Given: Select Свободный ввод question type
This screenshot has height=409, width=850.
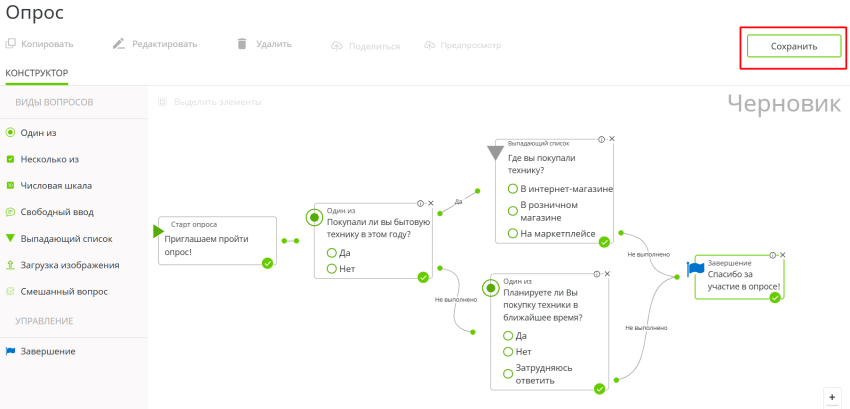Looking at the screenshot, I should click(x=56, y=212).
